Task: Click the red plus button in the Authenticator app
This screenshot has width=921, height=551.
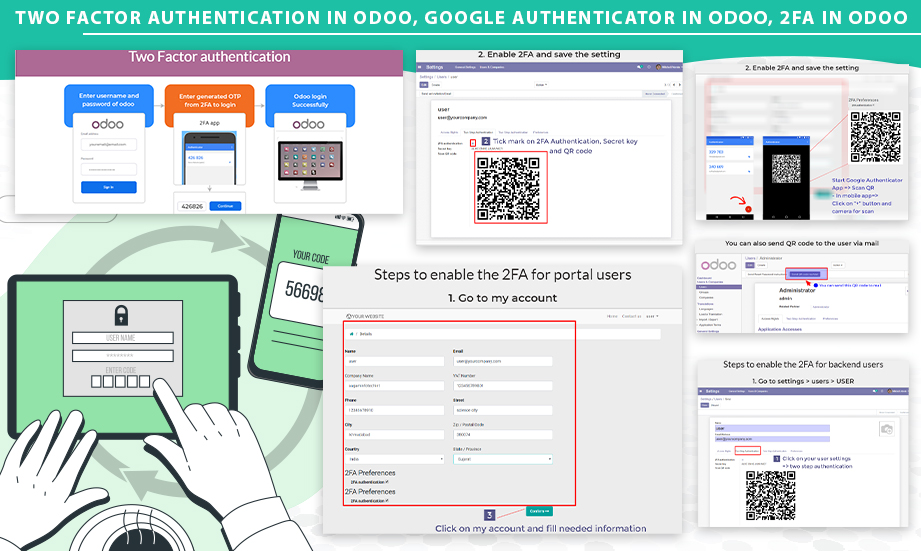Action: (748, 209)
